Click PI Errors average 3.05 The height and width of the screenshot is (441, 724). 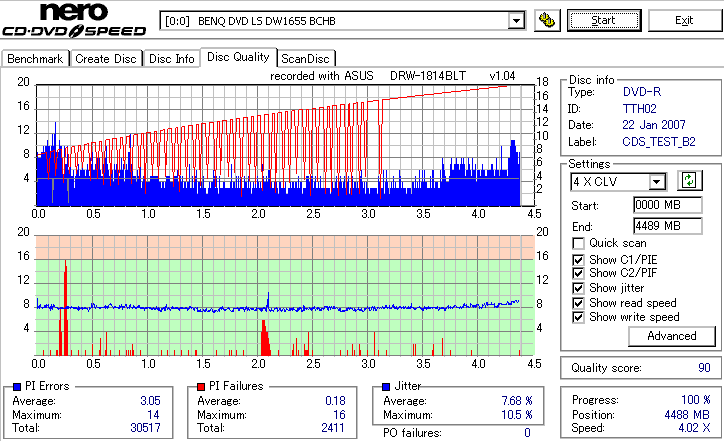(x=151, y=401)
